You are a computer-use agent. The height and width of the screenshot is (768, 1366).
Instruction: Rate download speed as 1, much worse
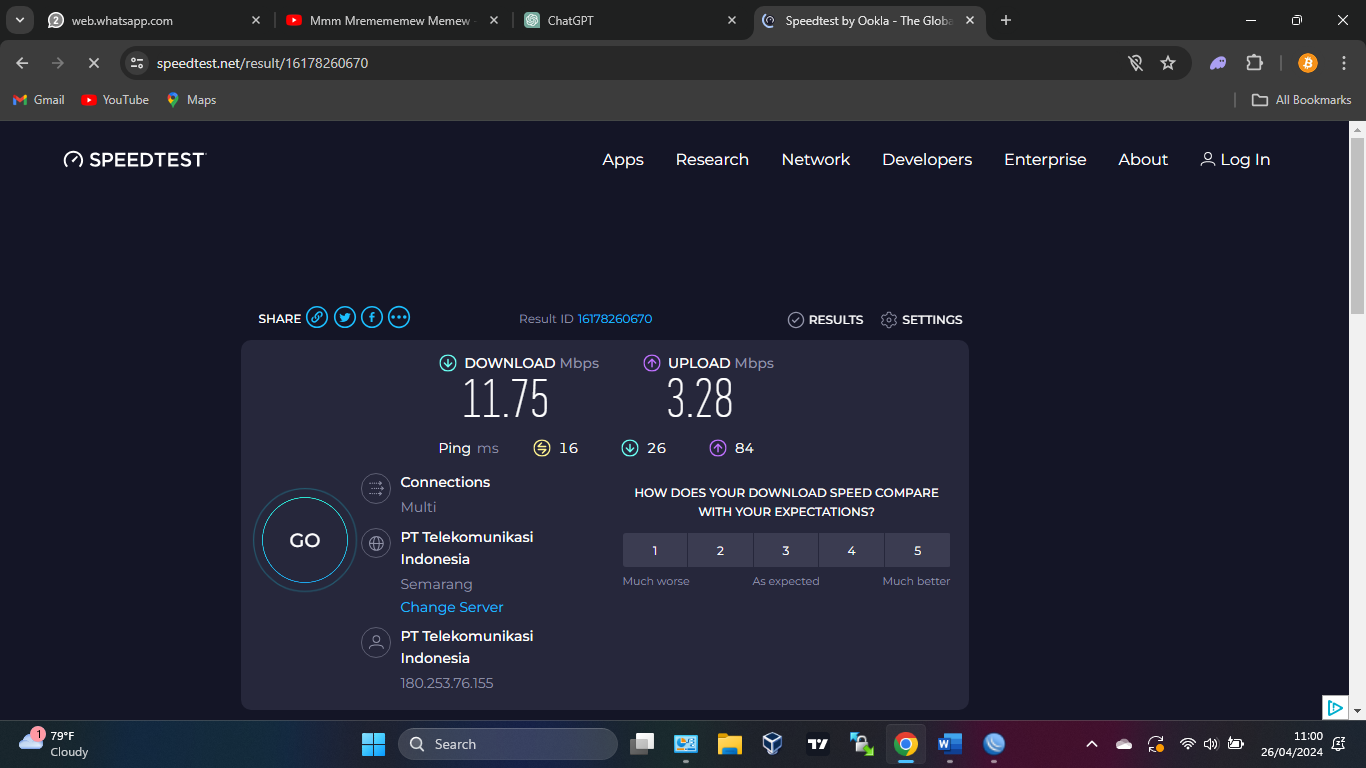655,550
